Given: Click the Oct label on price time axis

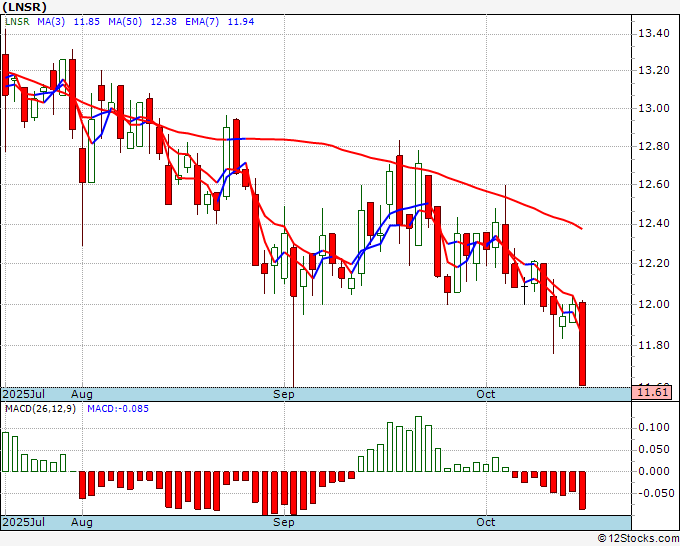Looking at the screenshot, I should tap(485, 394).
